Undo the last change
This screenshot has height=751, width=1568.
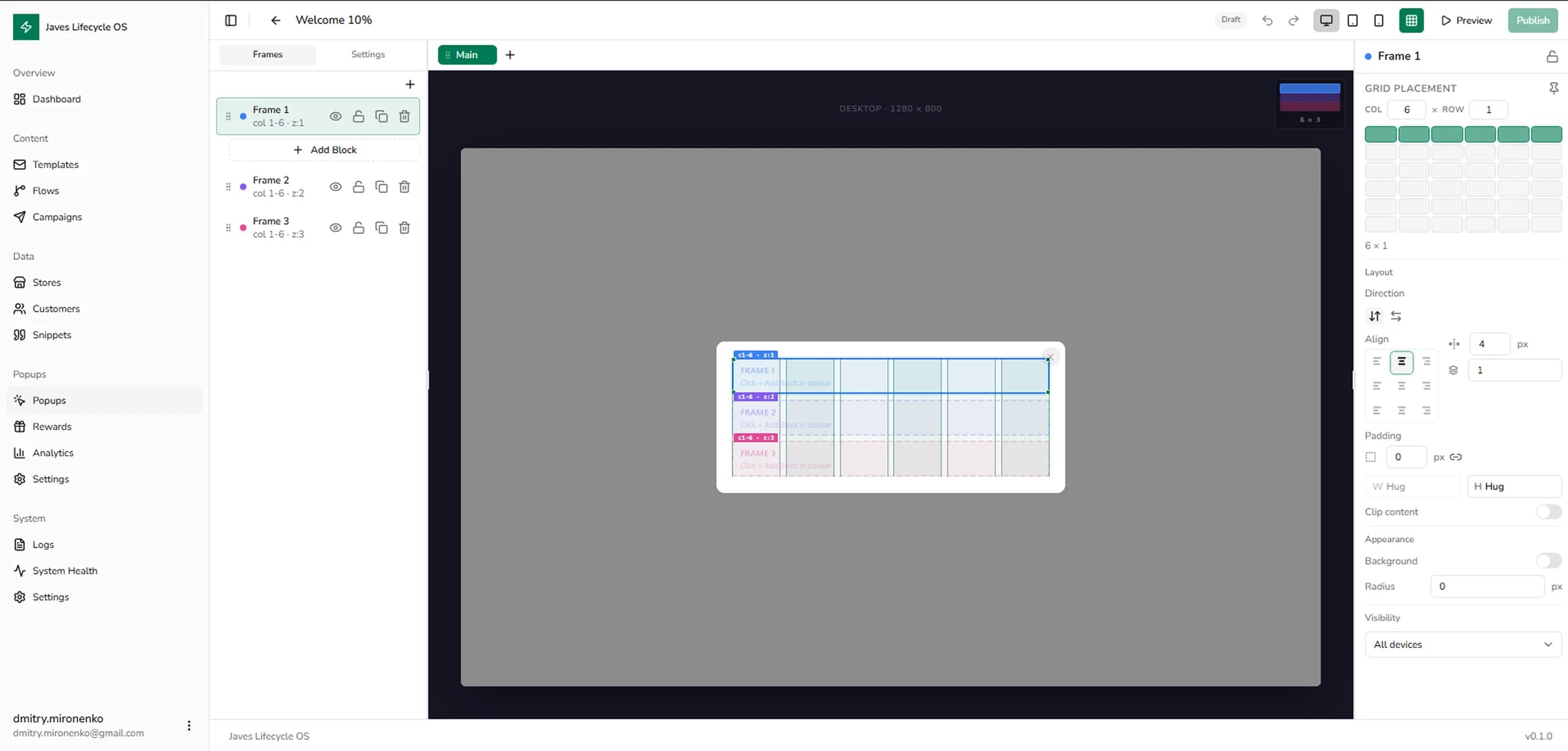coord(1267,20)
